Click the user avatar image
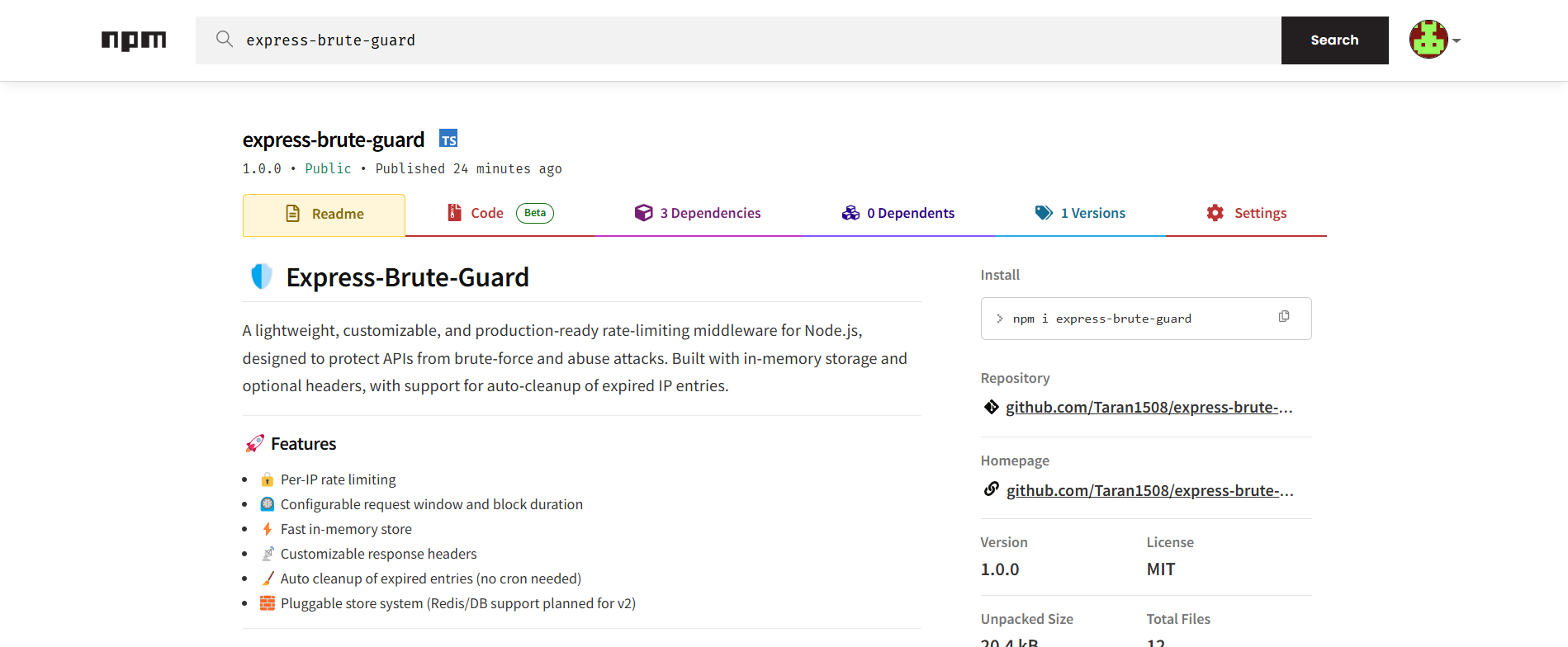The image size is (1568, 647). (x=1428, y=40)
